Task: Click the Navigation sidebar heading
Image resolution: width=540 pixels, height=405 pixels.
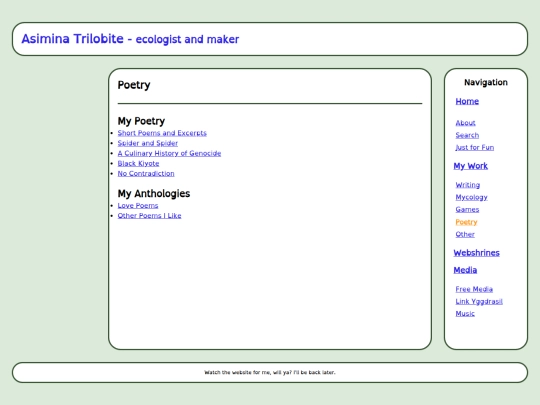Action: click(x=486, y=82)
